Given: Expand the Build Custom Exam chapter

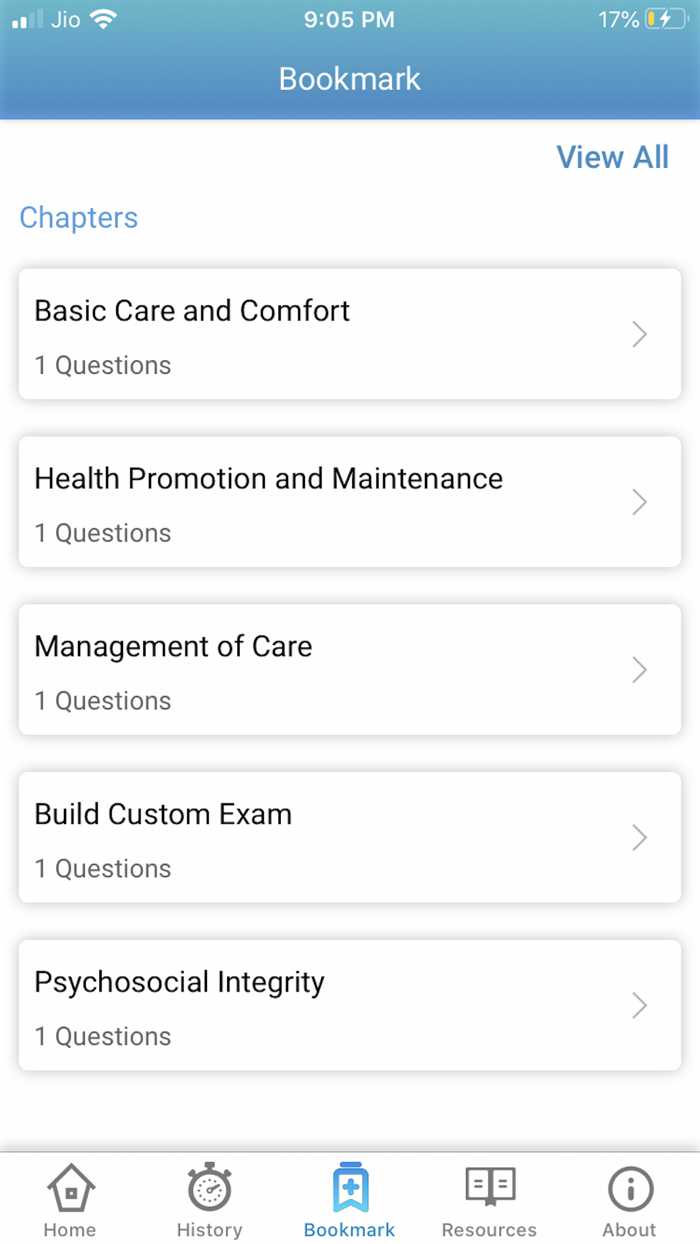Looking at the screenshot, I should click(x=349, y=838).
